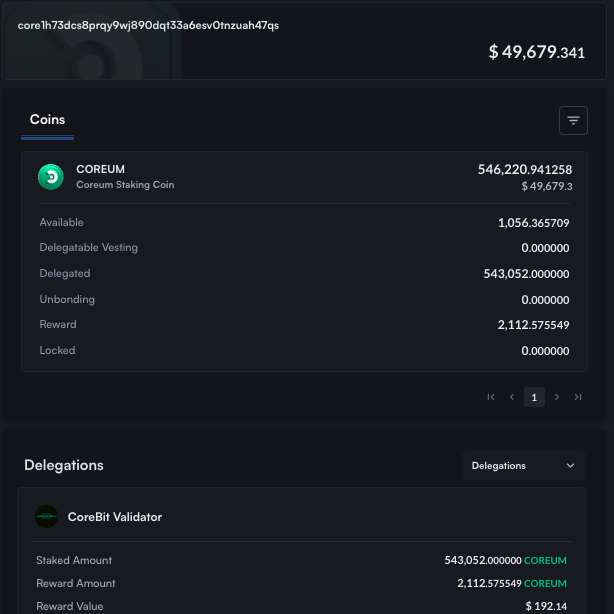The height and width of the screenshot is (614, 614).
Task: Go to last page of coins
Action: [578, 397]
